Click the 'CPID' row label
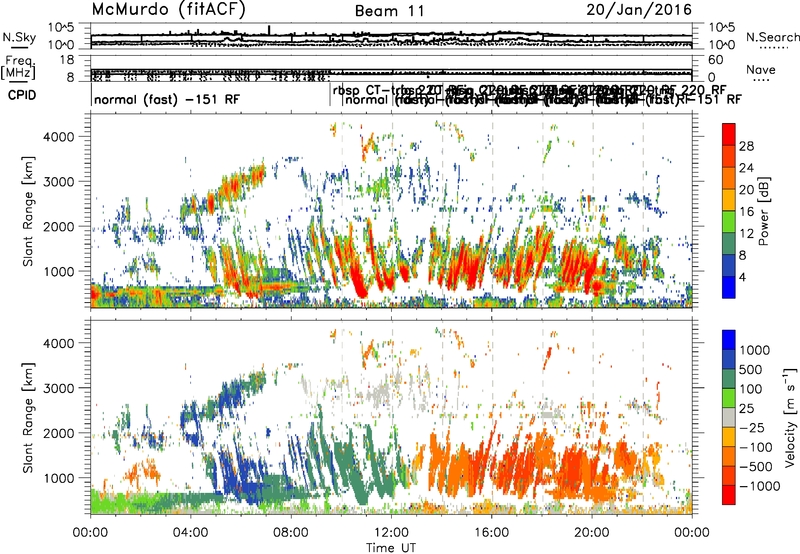Screen dimensions: 800x554 point(22,95)
